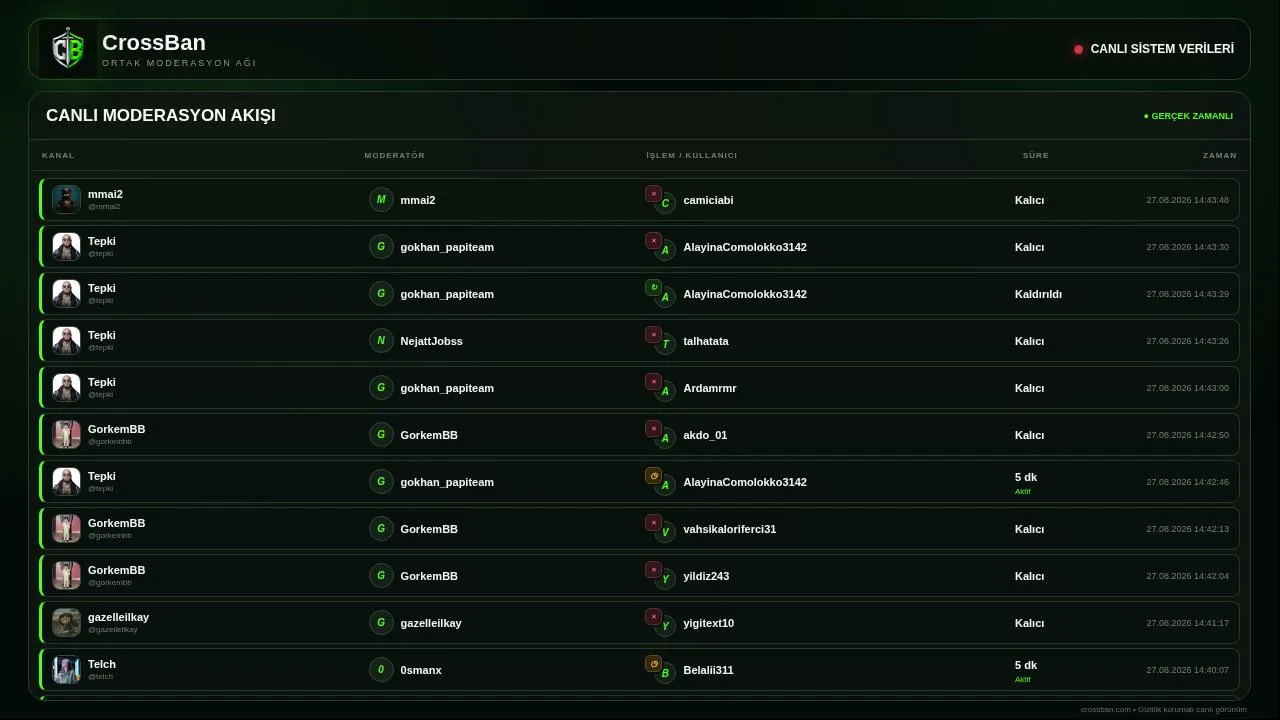Screen dimensions: 1280x720
Task: Select moderator badge N for NejattJobss
Action: (381, 340)
